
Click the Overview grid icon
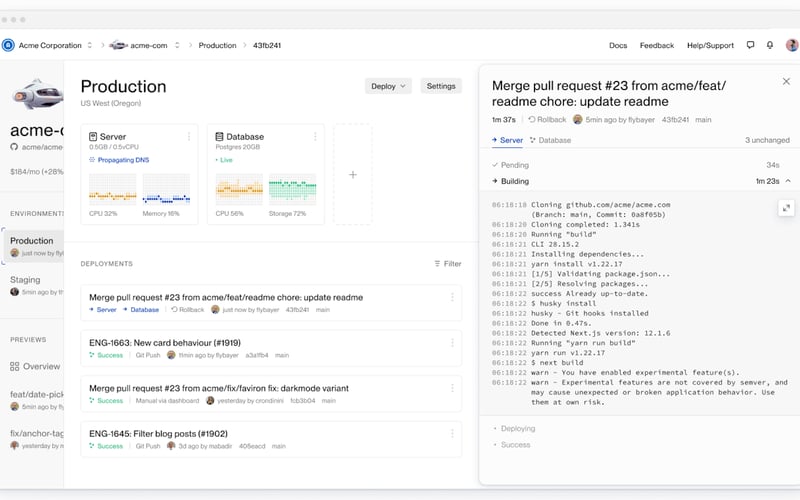14,366
